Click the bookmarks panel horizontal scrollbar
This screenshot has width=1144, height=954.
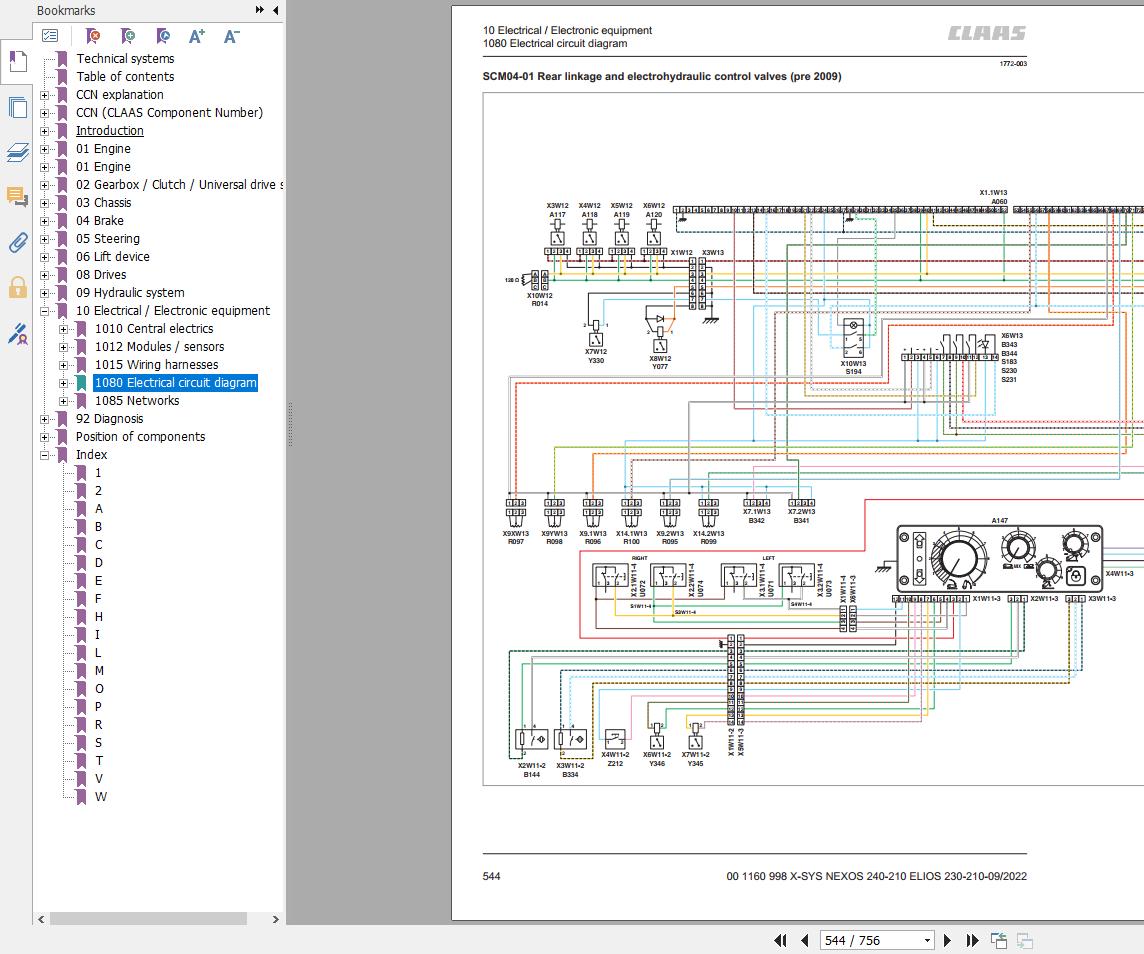[148, 918]
